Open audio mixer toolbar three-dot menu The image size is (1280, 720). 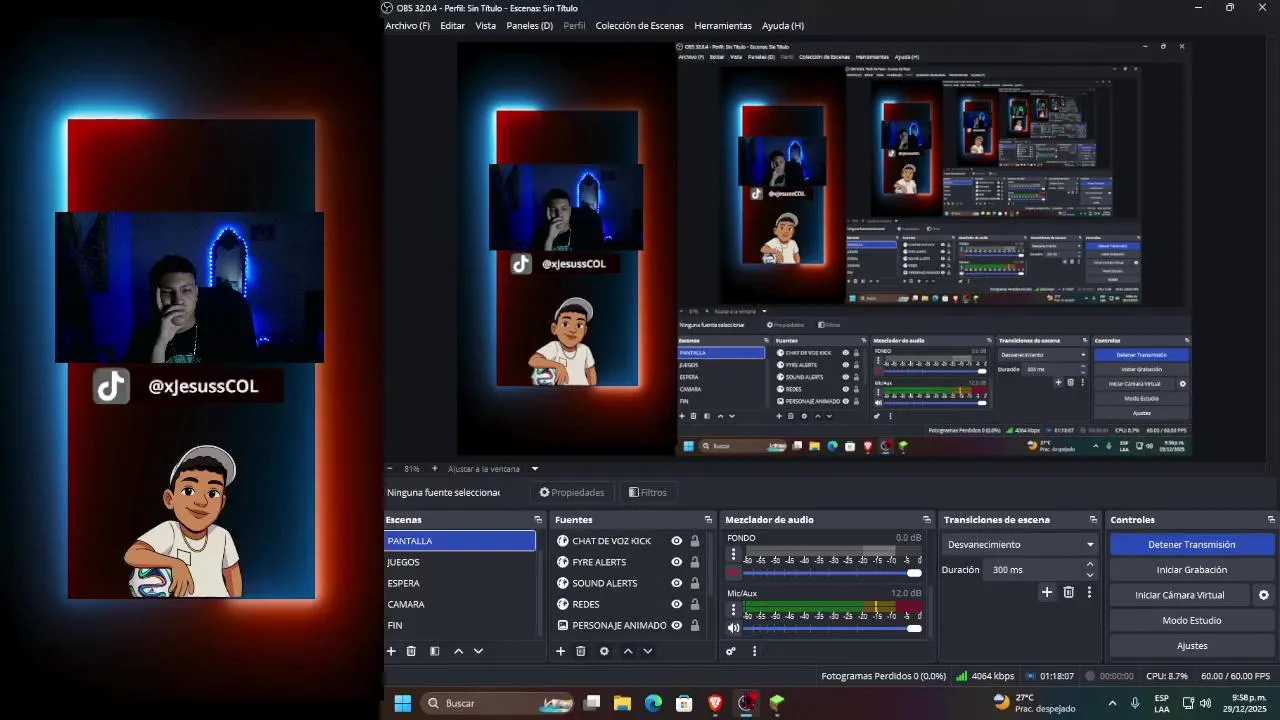754,651
